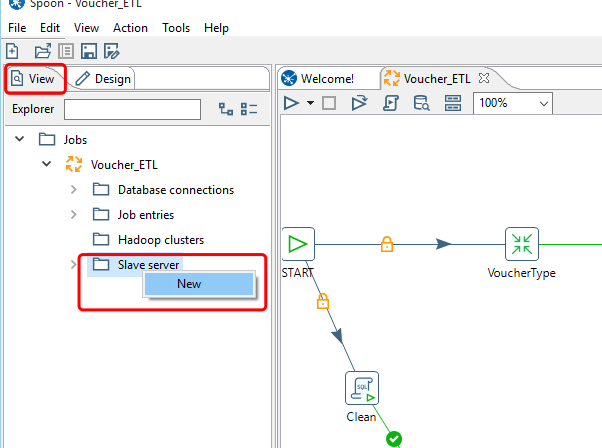602x448 pixels.
Task: Click the Save As toolbar icon
Action: (112, 51)
